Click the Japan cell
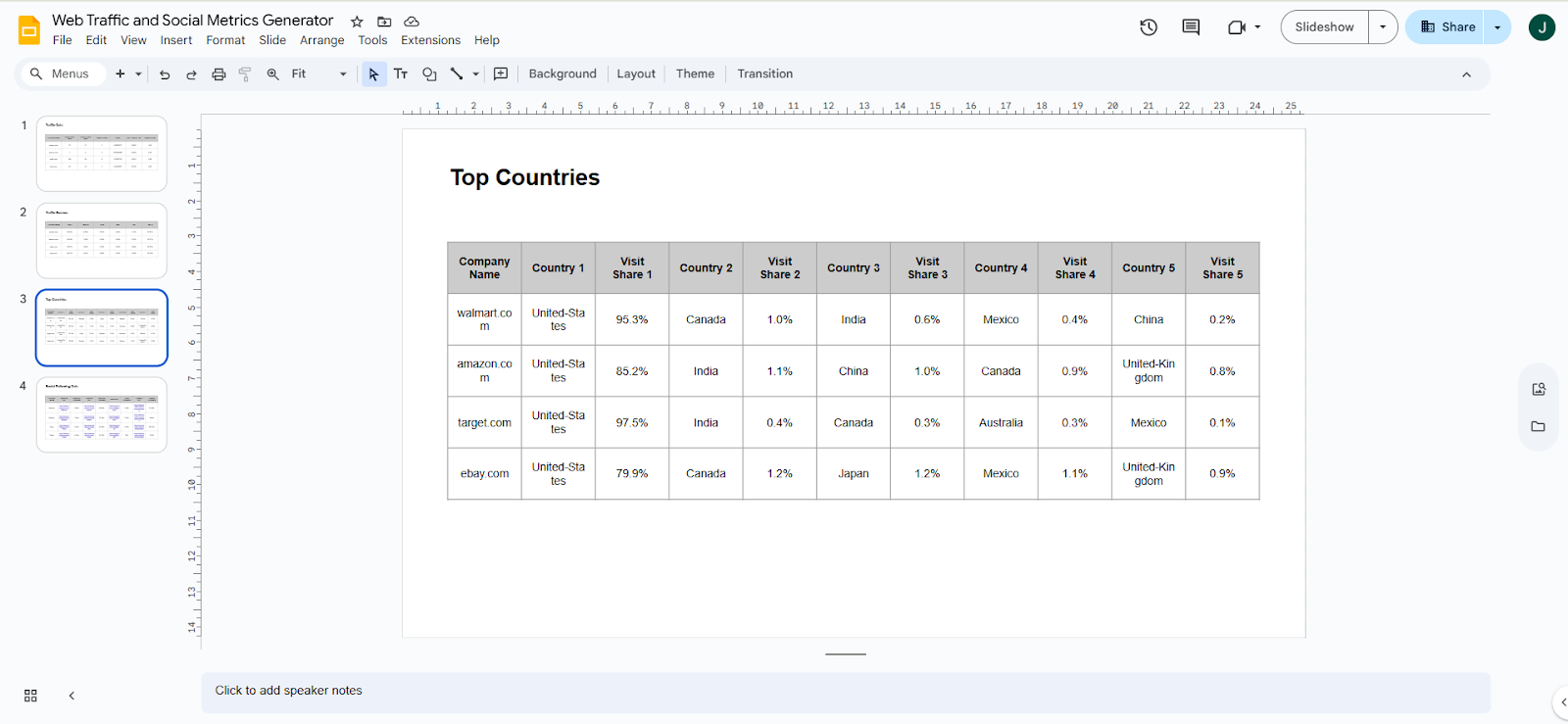Screen dimensions: 1568x724 click(854, 473)
